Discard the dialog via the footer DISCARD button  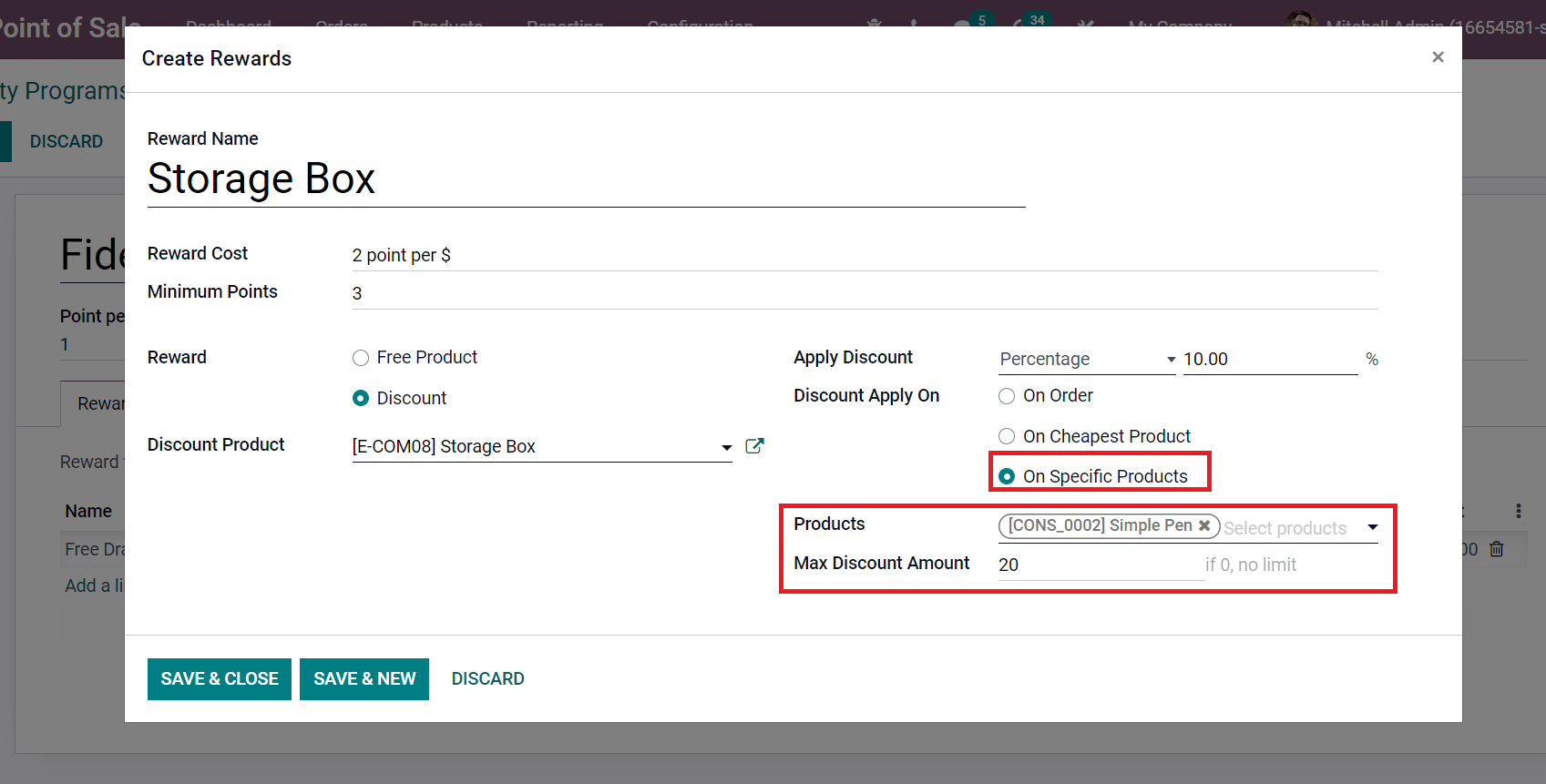pos(487,679)
